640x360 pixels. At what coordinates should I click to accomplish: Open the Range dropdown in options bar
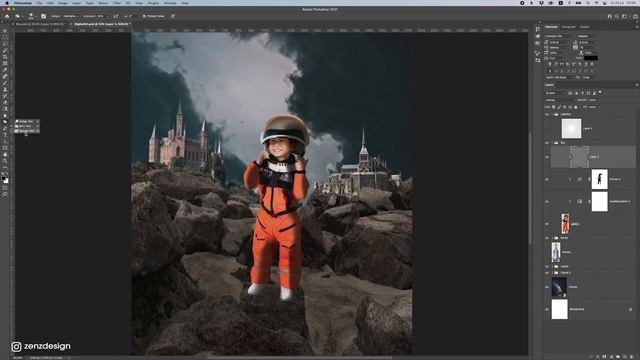(x=70, y=16)
